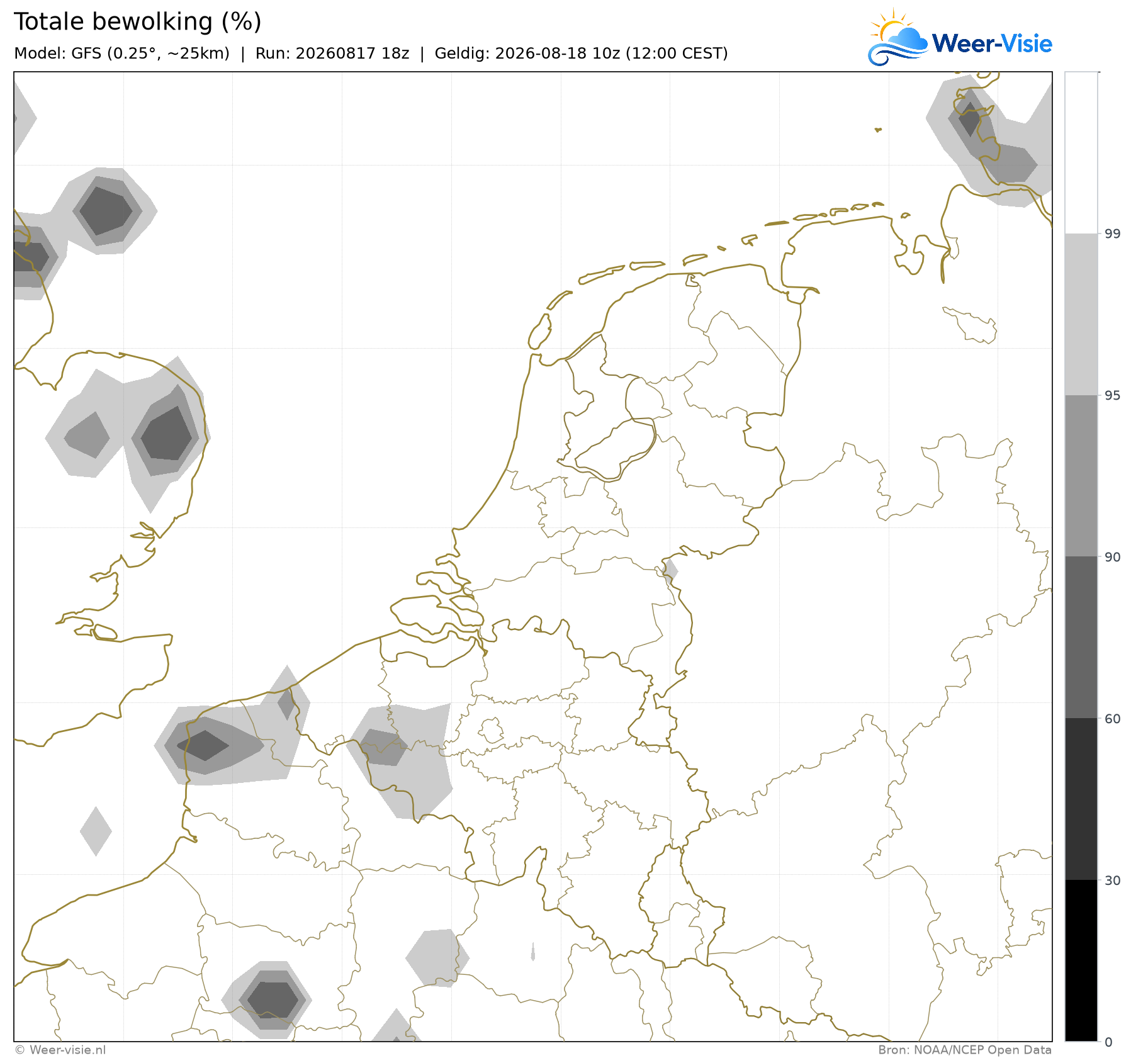Click the white 99-100% colorbar segment
1148x1058 pixels.
[x=1081, y=153]
